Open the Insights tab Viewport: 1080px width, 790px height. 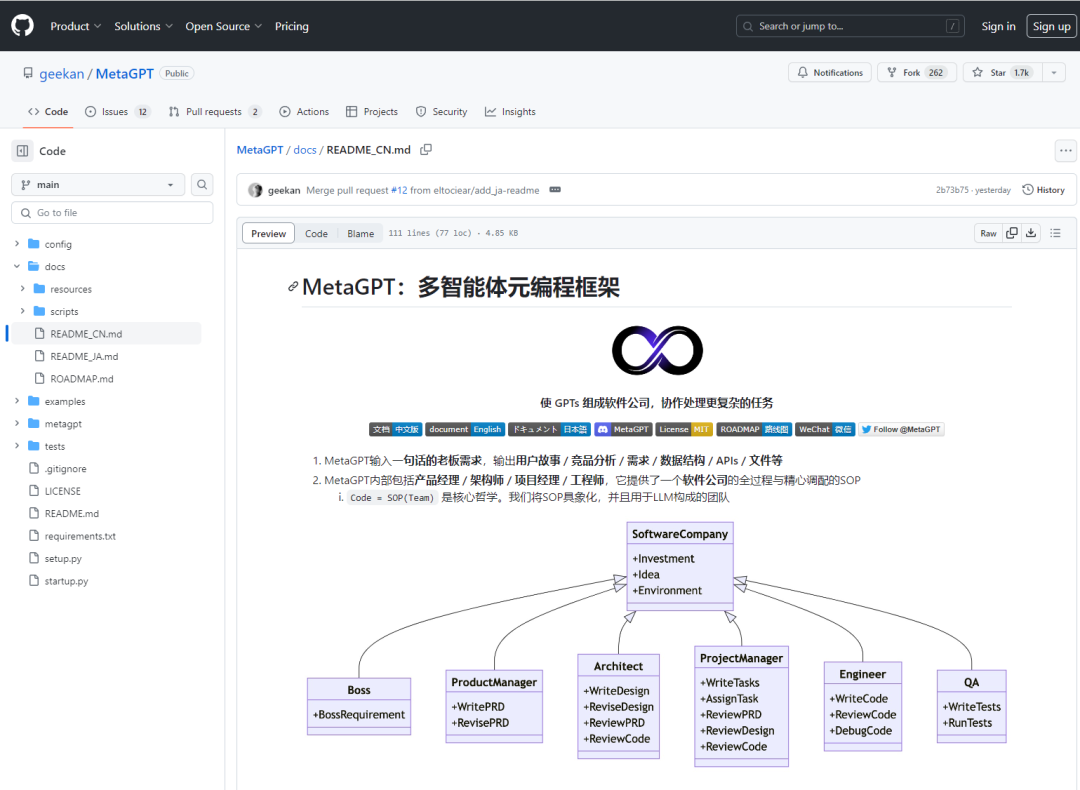[x=510, y=112]
